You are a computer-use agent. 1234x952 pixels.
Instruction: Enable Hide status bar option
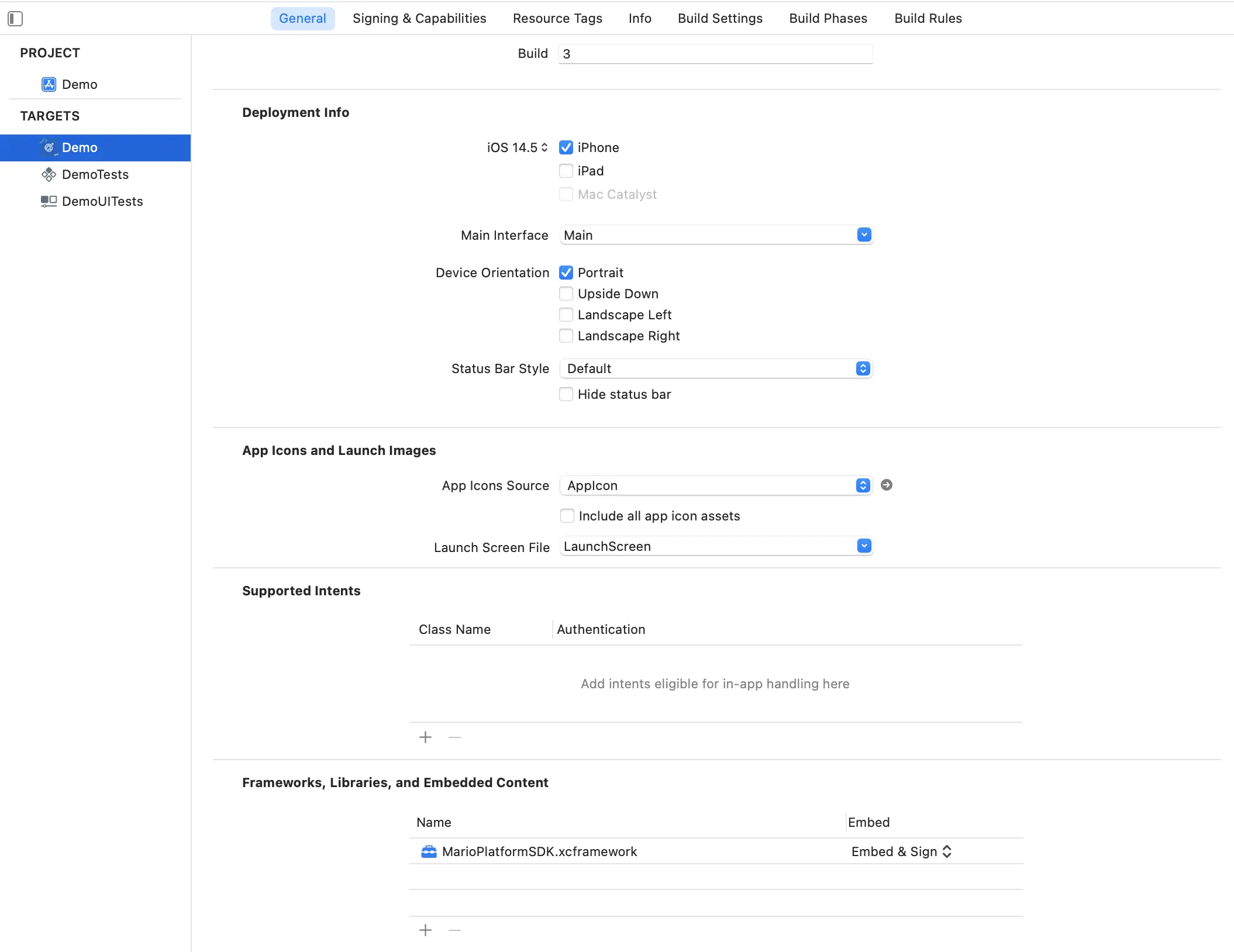coord(566,394)
